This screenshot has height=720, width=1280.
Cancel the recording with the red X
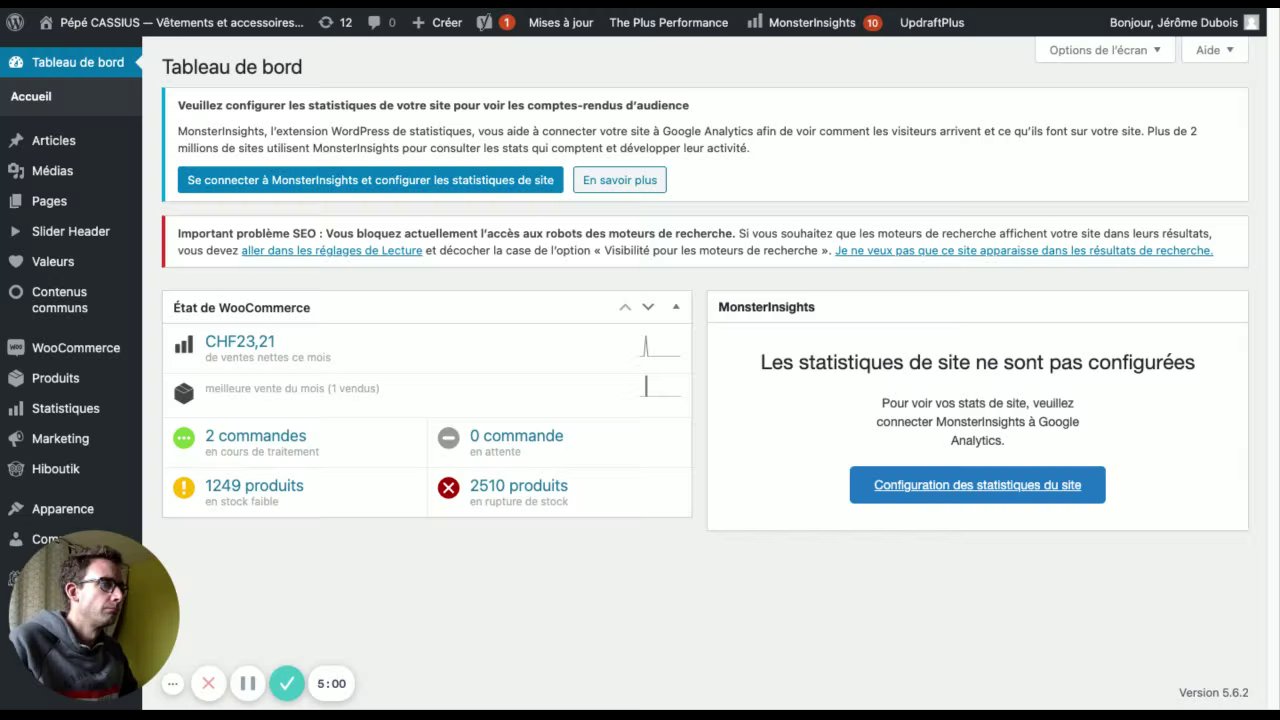point(208,684)
